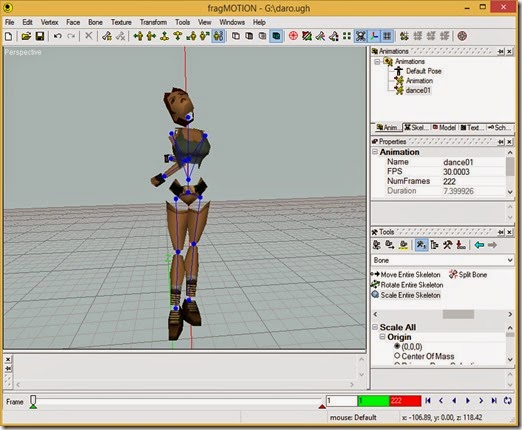Choose Scale Entire Skeleton tool

(406, 295)
